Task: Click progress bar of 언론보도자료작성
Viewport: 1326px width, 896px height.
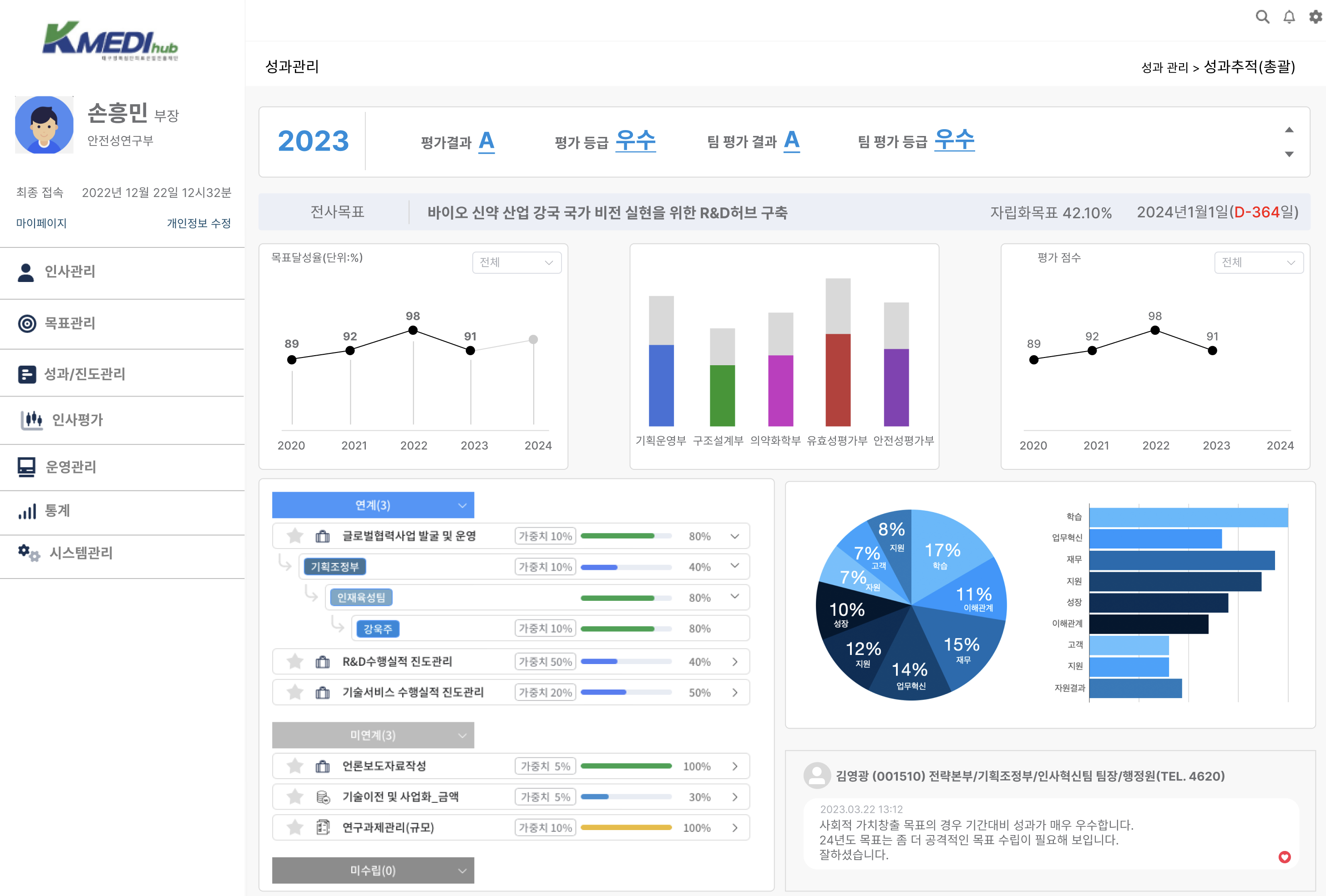Action: point(626,766)
